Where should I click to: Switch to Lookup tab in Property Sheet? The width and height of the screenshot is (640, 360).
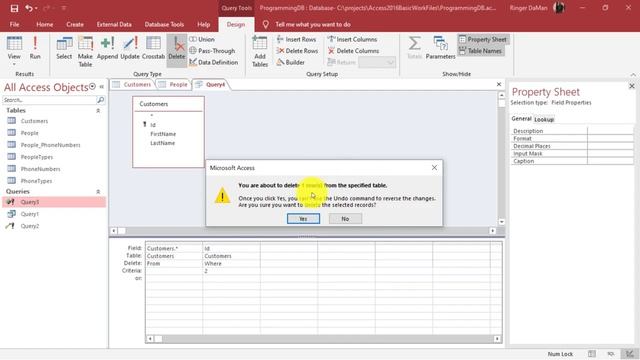[x=544, y=119]
